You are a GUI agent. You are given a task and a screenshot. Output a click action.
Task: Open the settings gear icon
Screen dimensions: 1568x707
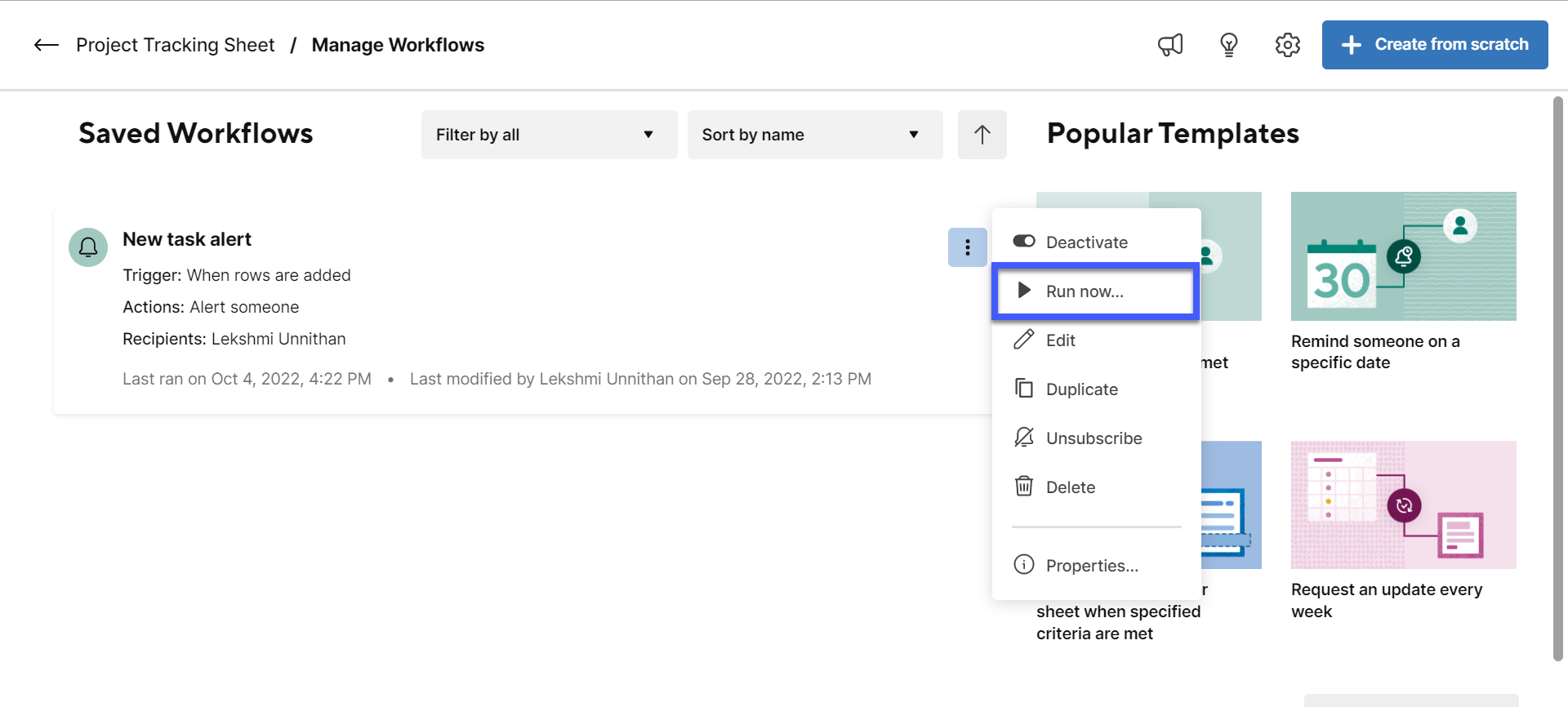point(1287,45)
